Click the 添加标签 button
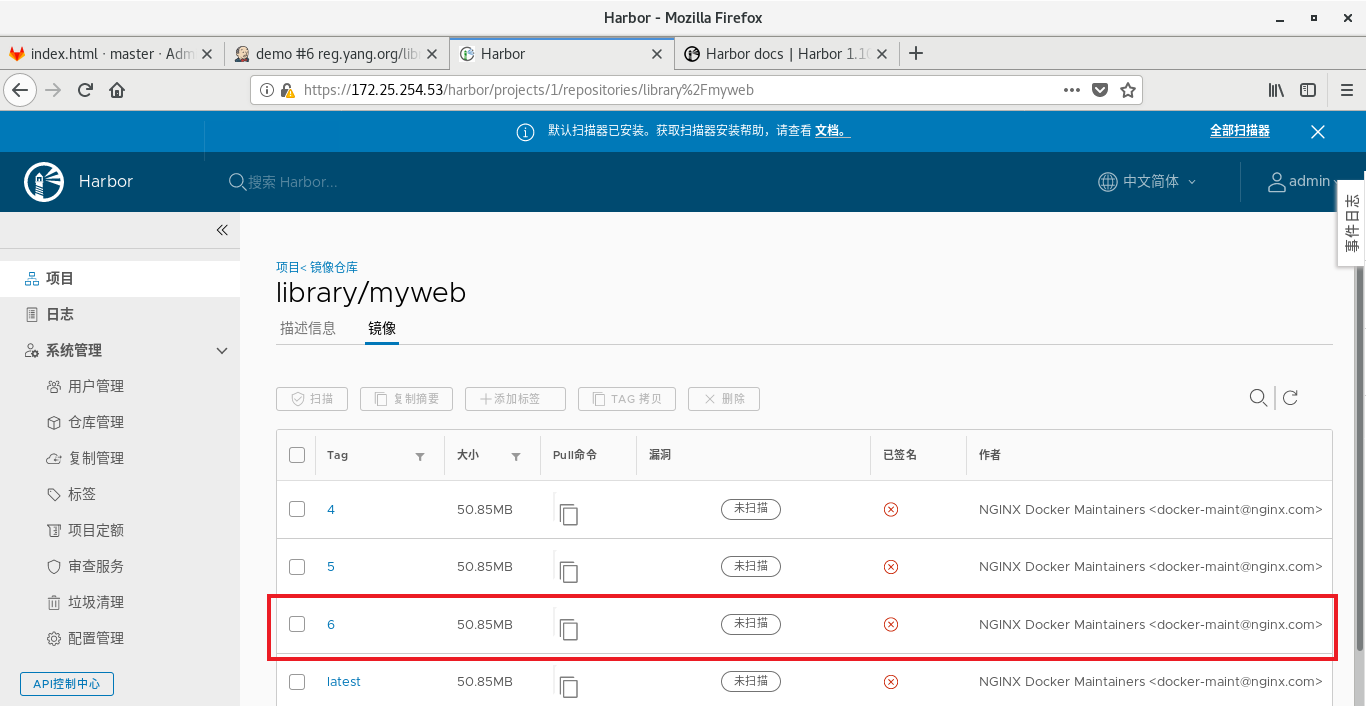Screen dimensions: 1366x706 coord(515,399)
